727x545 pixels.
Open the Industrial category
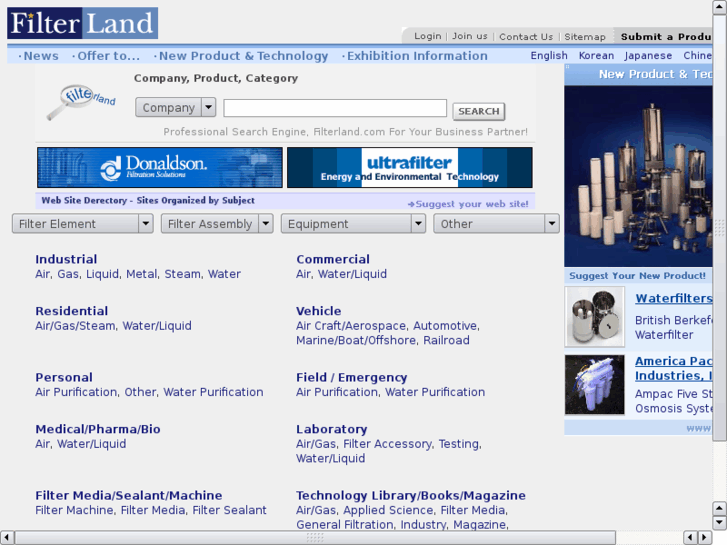(66, 259)
